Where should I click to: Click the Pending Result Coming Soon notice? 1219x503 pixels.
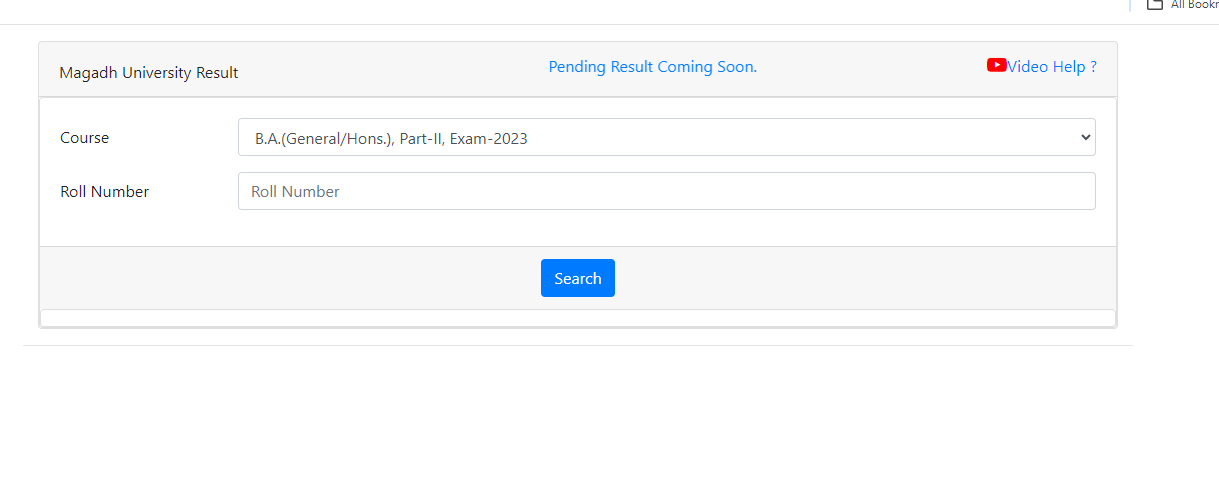[652, 67]
